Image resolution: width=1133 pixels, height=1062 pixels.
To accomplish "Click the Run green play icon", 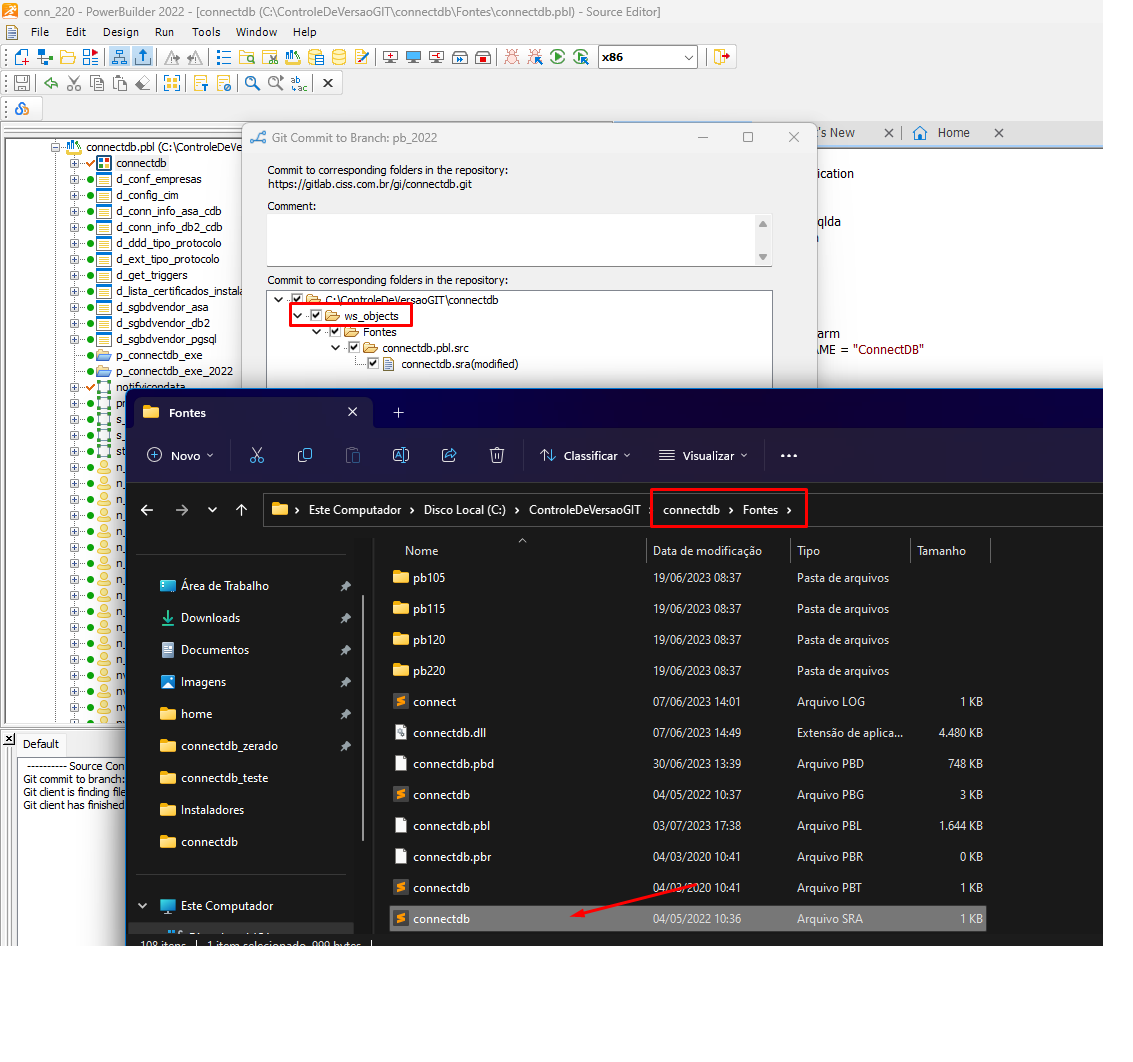I will (x=558, y=57).
